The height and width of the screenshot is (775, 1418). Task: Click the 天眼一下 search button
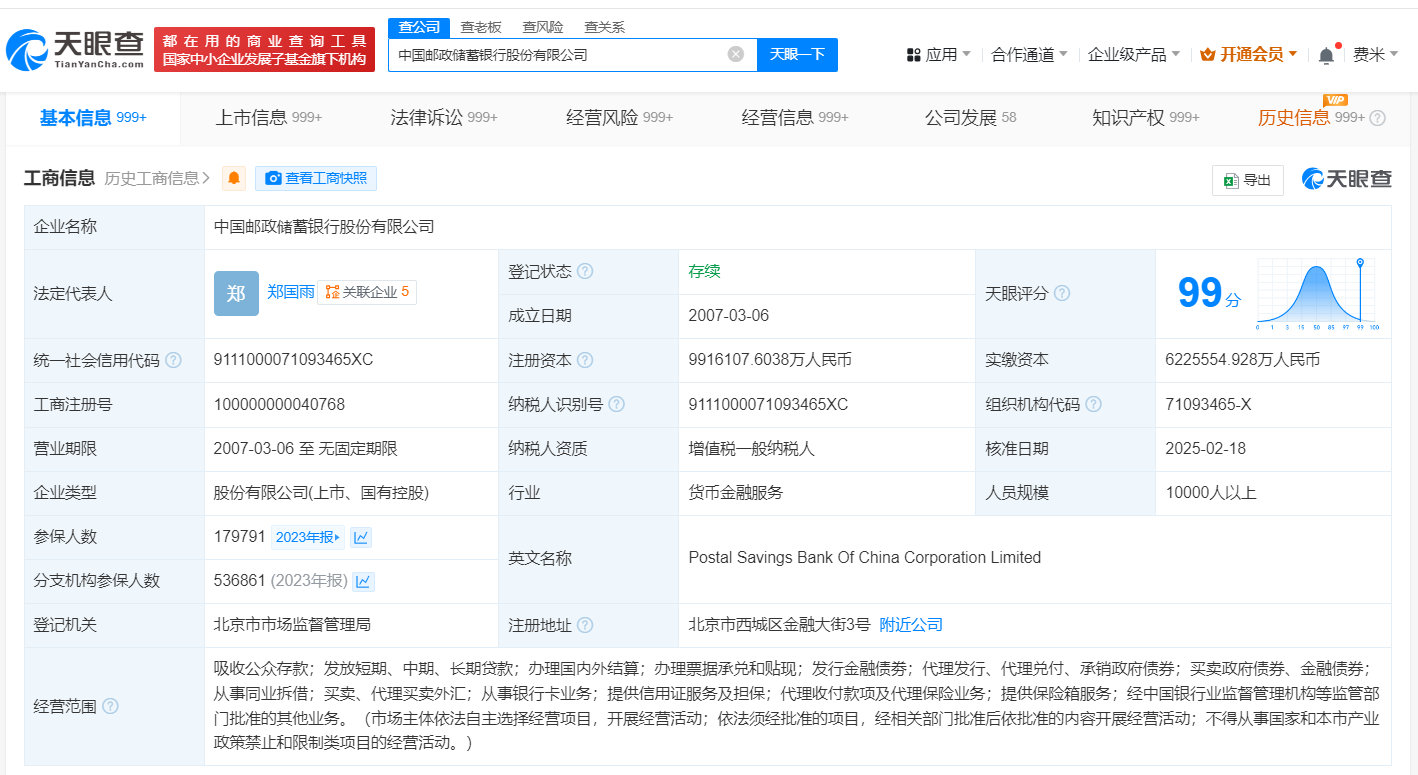[797, 54]
